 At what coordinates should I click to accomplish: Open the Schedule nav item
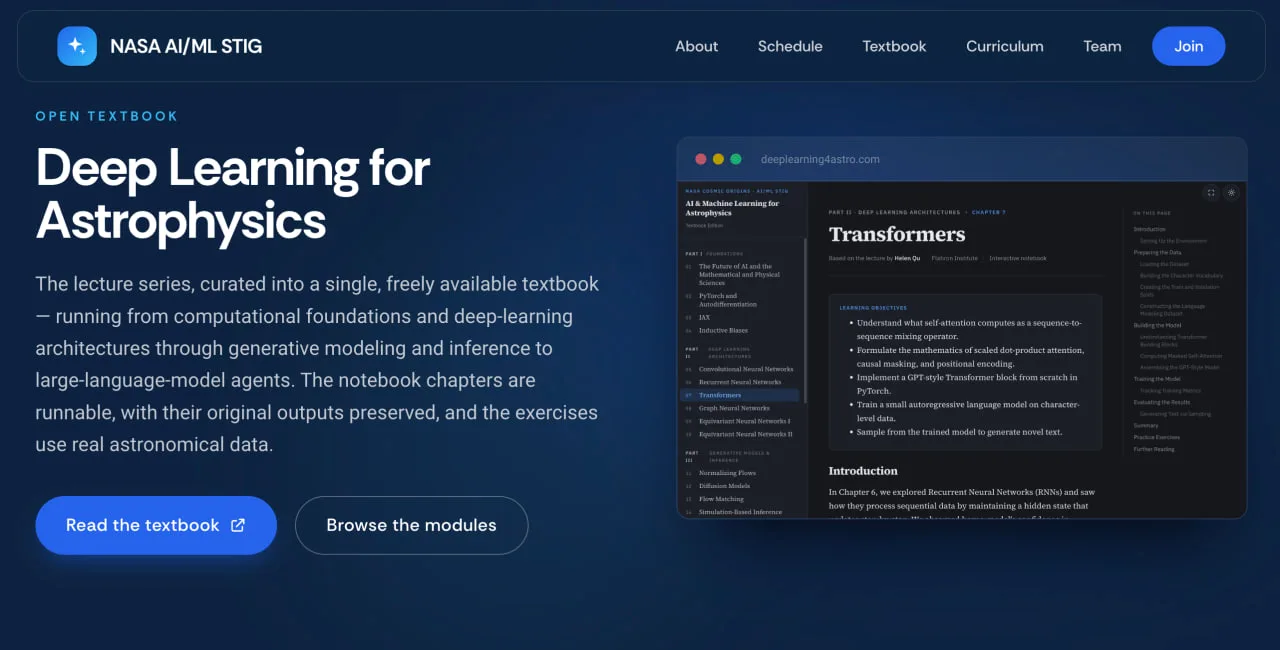790,46
